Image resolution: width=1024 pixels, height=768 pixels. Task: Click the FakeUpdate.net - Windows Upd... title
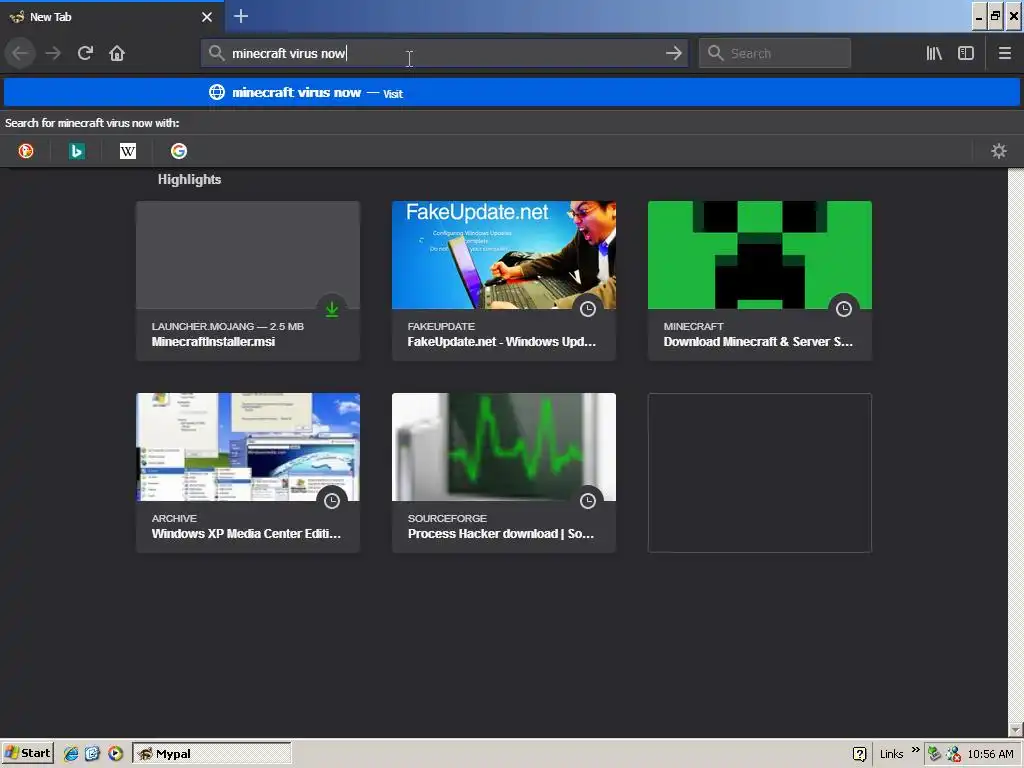click(x=502, y=342)
